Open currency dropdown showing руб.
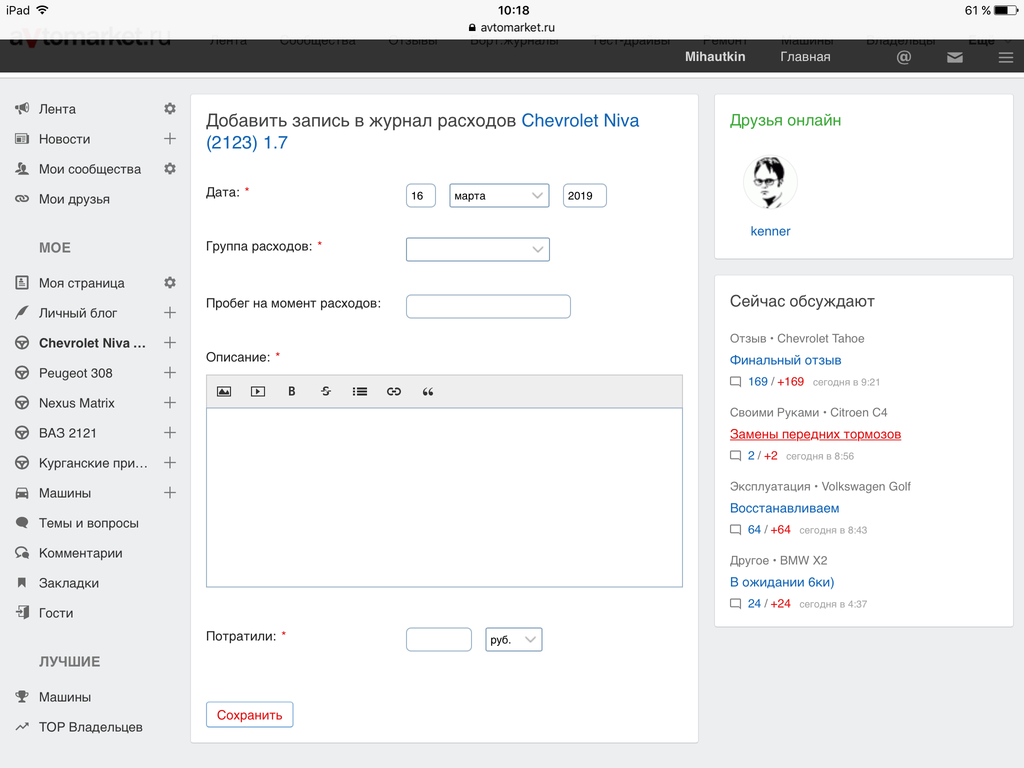This screenshot has width=1024, height=768. pyautogui.click(x=513, y=639)
